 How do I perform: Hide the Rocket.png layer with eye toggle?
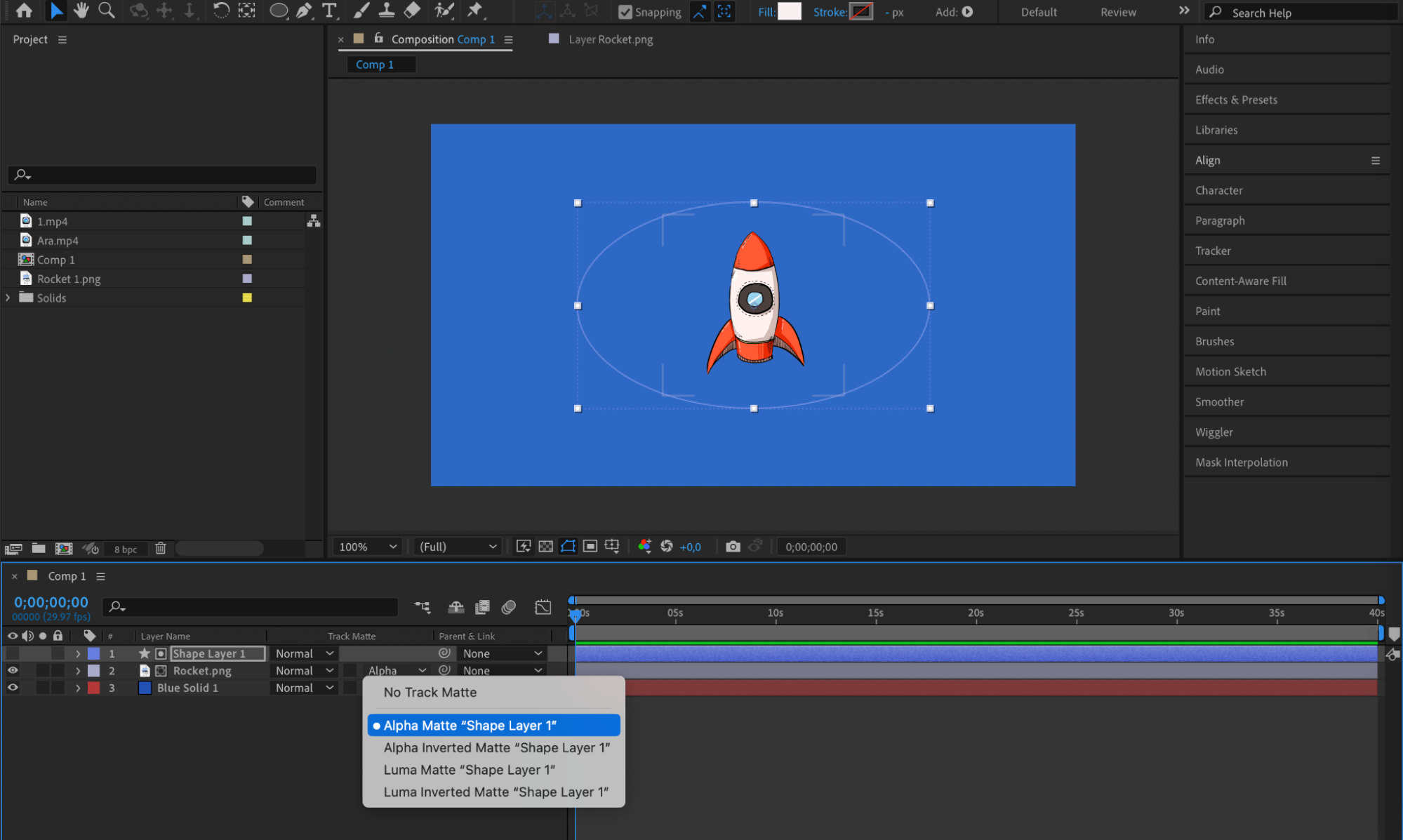[x=13, y=671]
